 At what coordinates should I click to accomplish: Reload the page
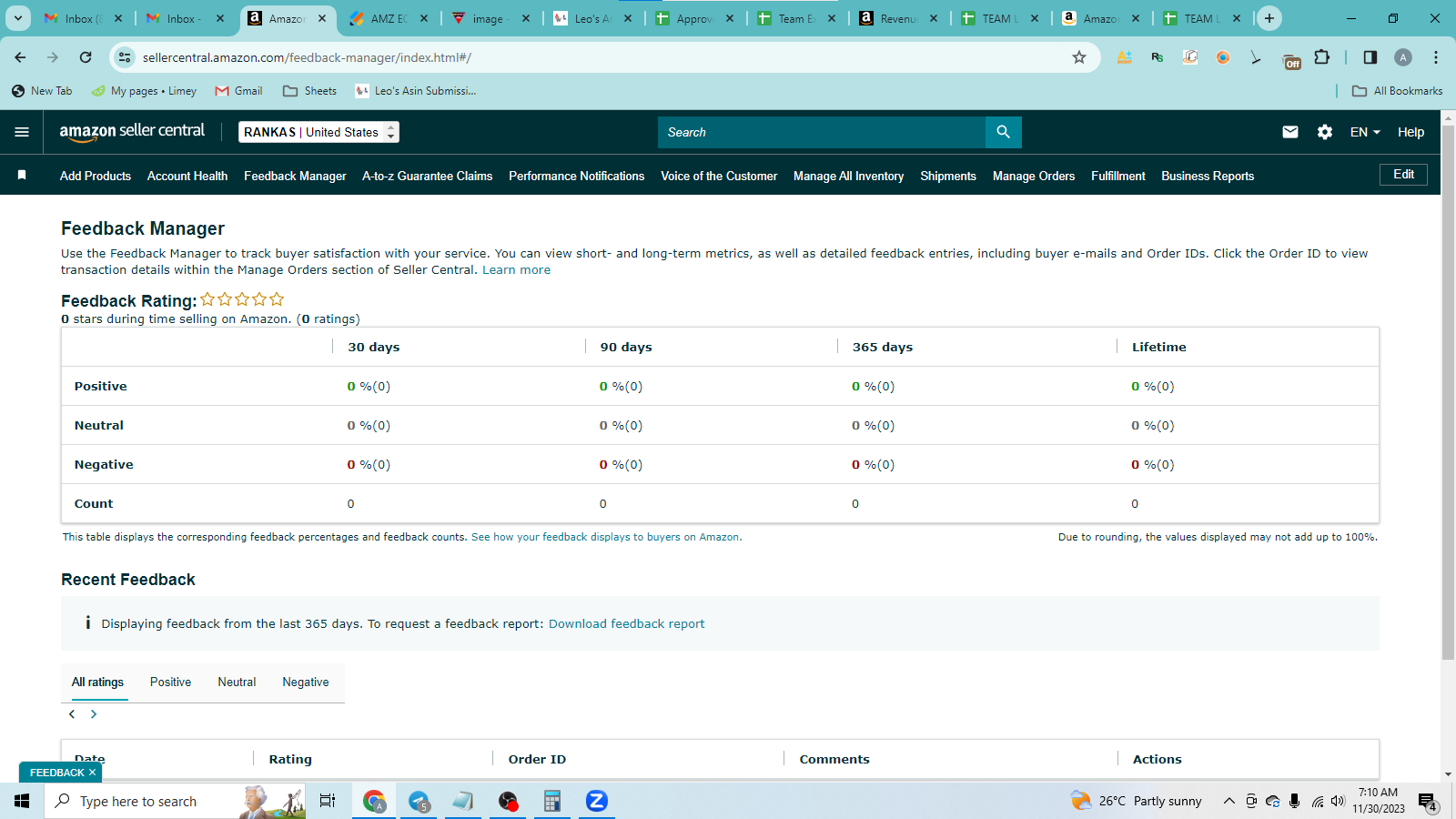coord(86,57)
